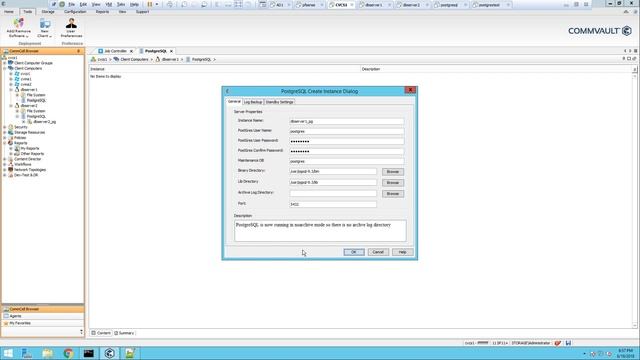640x360 pixels.
Task: Click the Content Director icon in tree
Action: 11,159
